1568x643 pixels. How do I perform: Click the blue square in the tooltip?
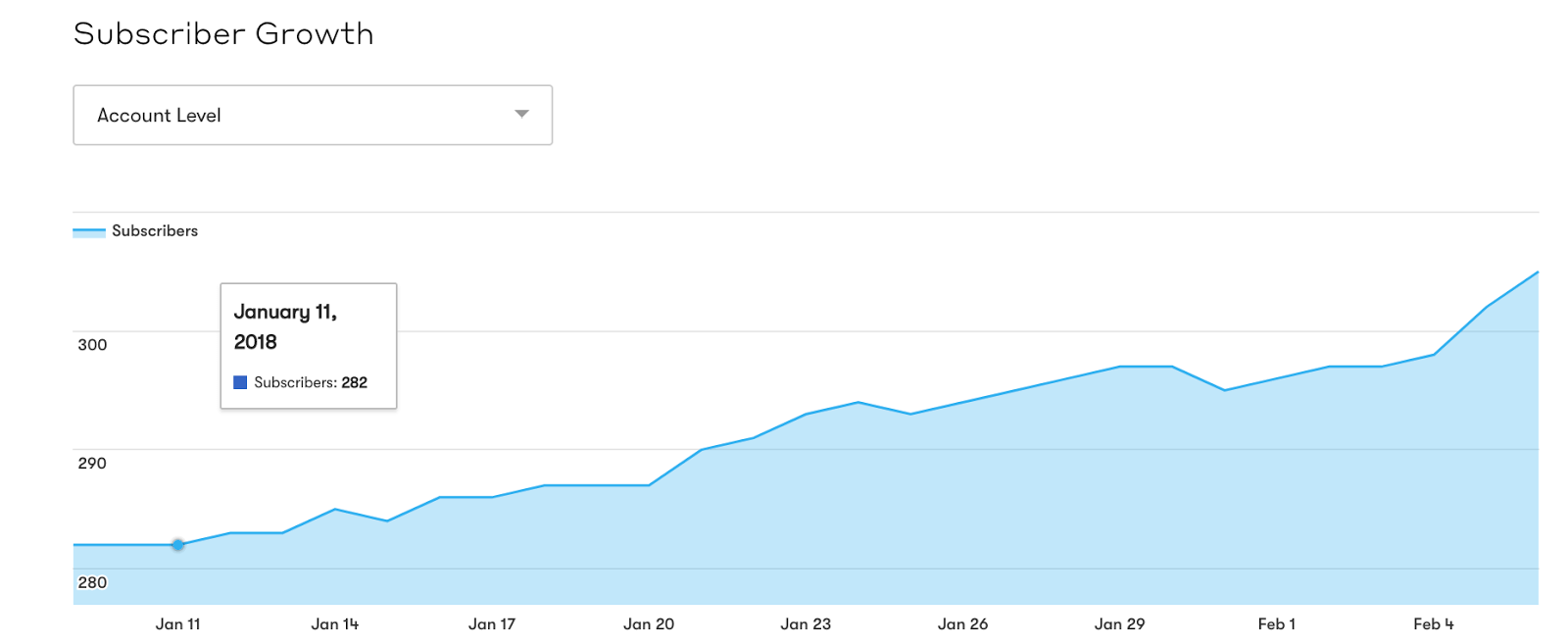tap(240, 382)
